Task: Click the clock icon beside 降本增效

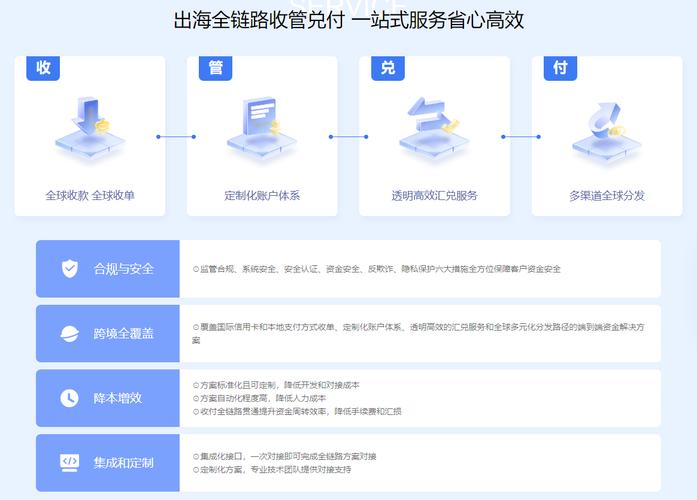Action: (x=69, y=398)
